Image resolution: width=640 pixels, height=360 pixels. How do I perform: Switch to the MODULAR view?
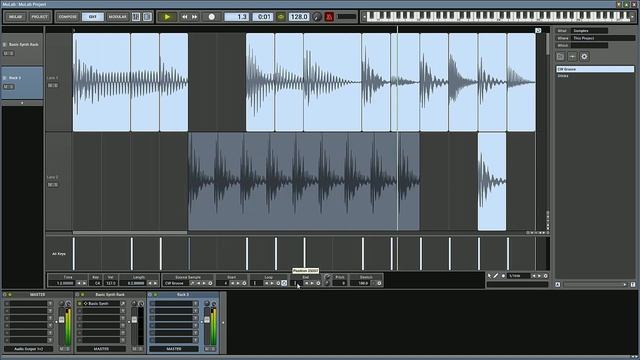pyautogui.click(x=118, y=17)
